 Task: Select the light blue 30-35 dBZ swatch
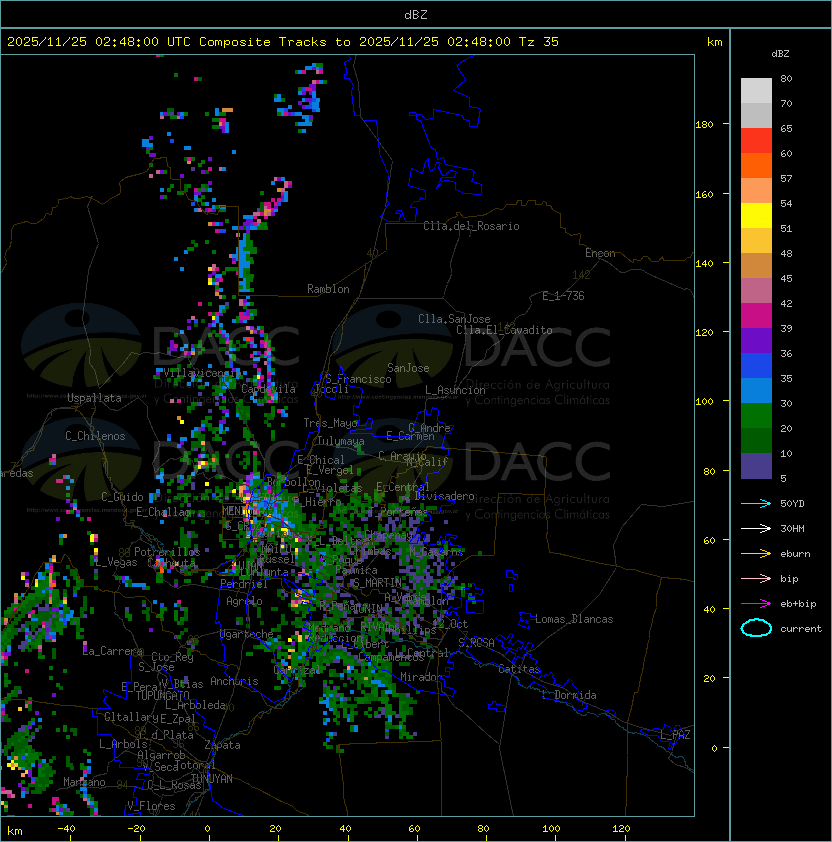756,390
